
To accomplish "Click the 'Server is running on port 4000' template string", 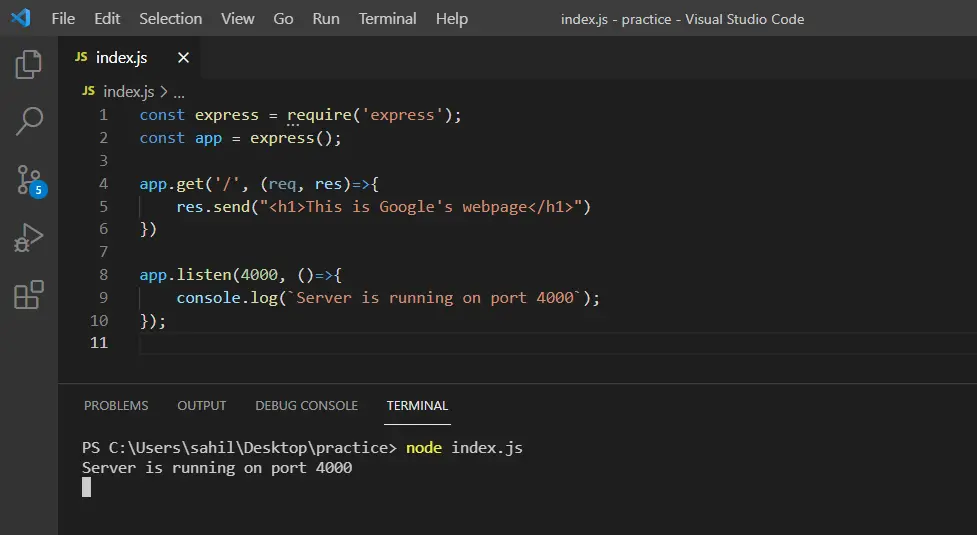I will point(435,298).
